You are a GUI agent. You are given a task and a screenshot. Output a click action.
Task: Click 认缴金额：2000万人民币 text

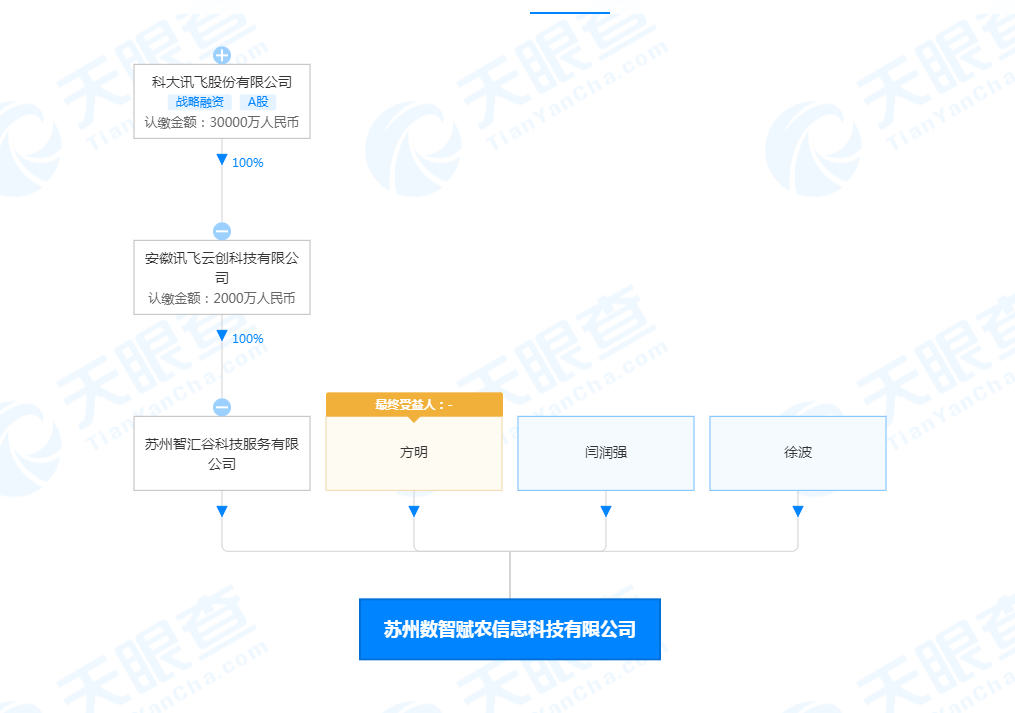coord(222,299)
